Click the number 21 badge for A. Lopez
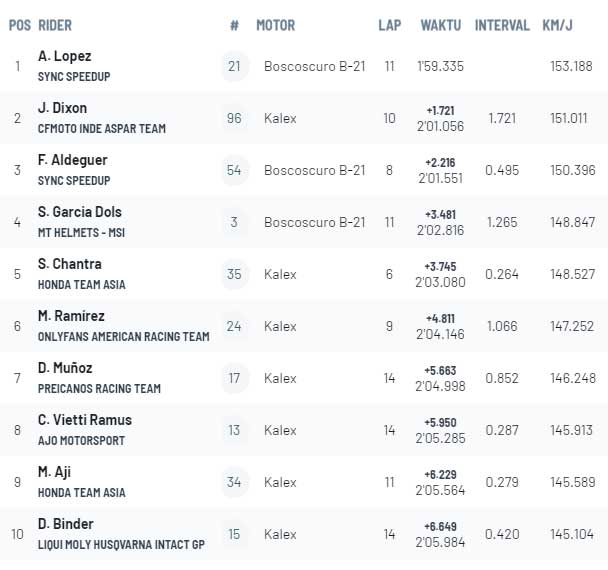The image size is (608, 570). [234, 66]
